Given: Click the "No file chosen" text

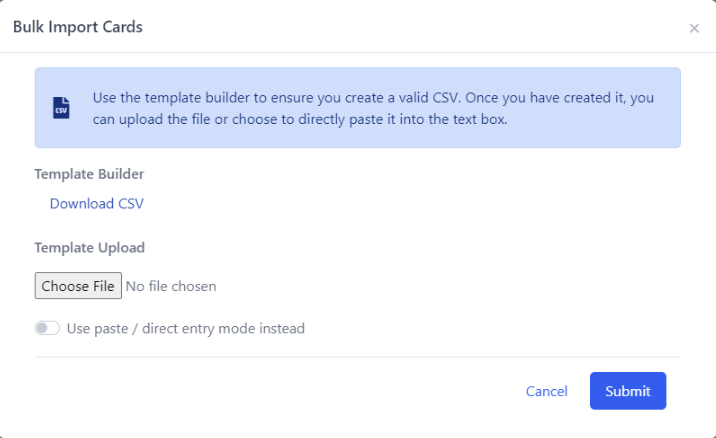Looking at the screenshot, I should 171,286.
